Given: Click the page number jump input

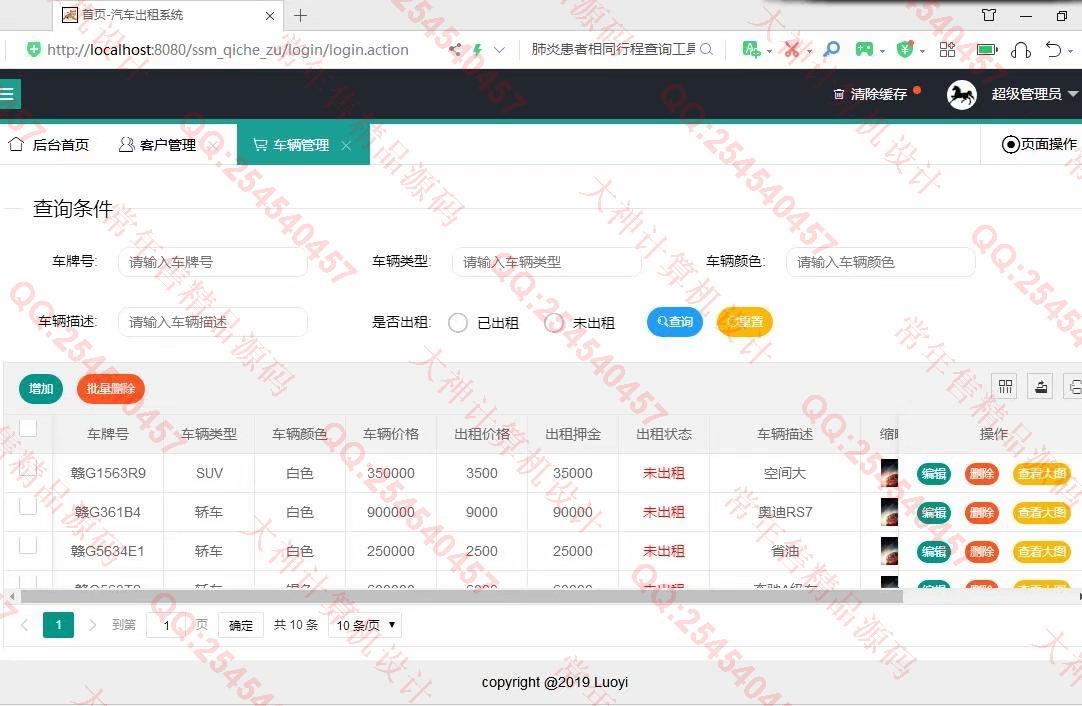Looking at the screenshot, I should 166,625.
